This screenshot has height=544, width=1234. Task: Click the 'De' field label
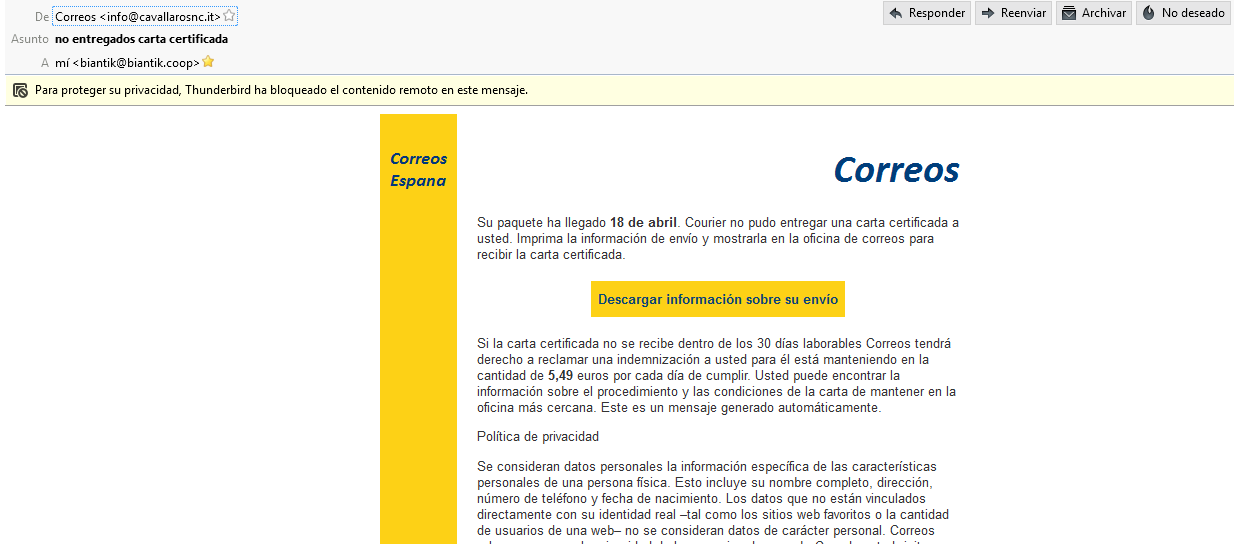(42, 17)
